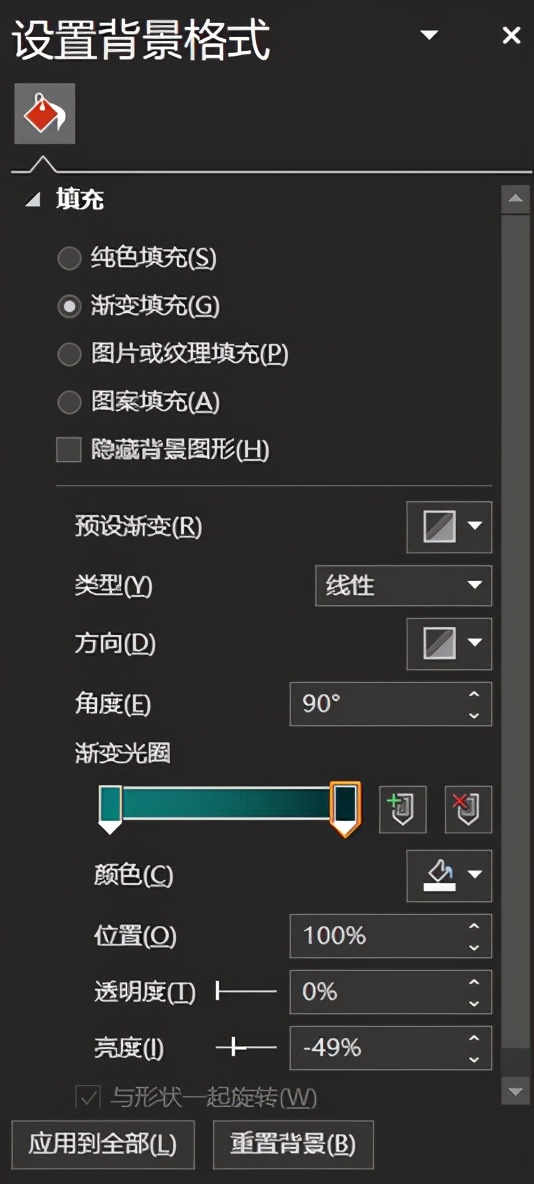
Task: Click Apply to All (应用到全部) button
Action: point(103,1145)
